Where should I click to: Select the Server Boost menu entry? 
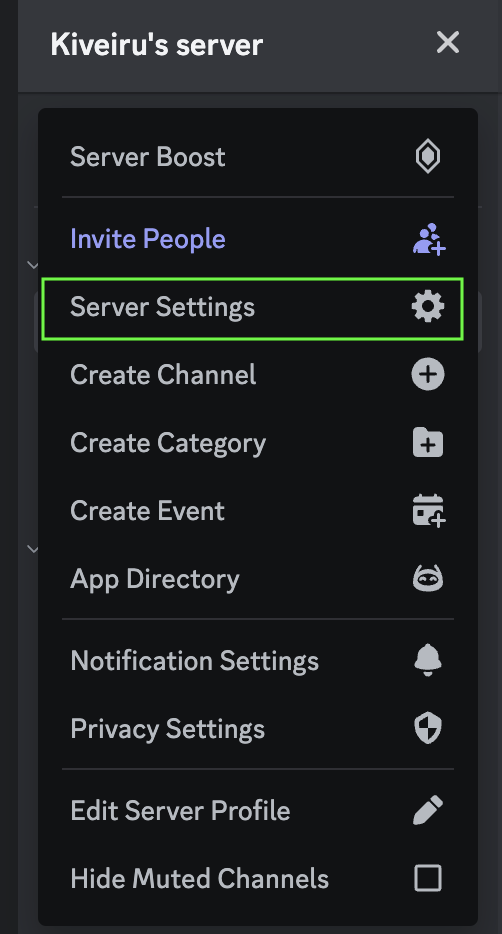click(x=257, y=157)
